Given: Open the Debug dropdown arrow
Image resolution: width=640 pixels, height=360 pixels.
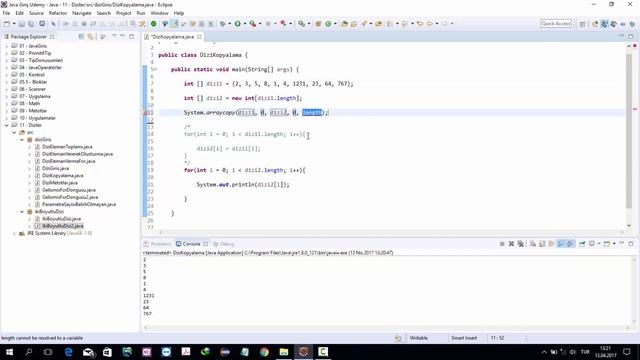Looking at the screenshot, I should pyautogui.click(x=229, y=24).
